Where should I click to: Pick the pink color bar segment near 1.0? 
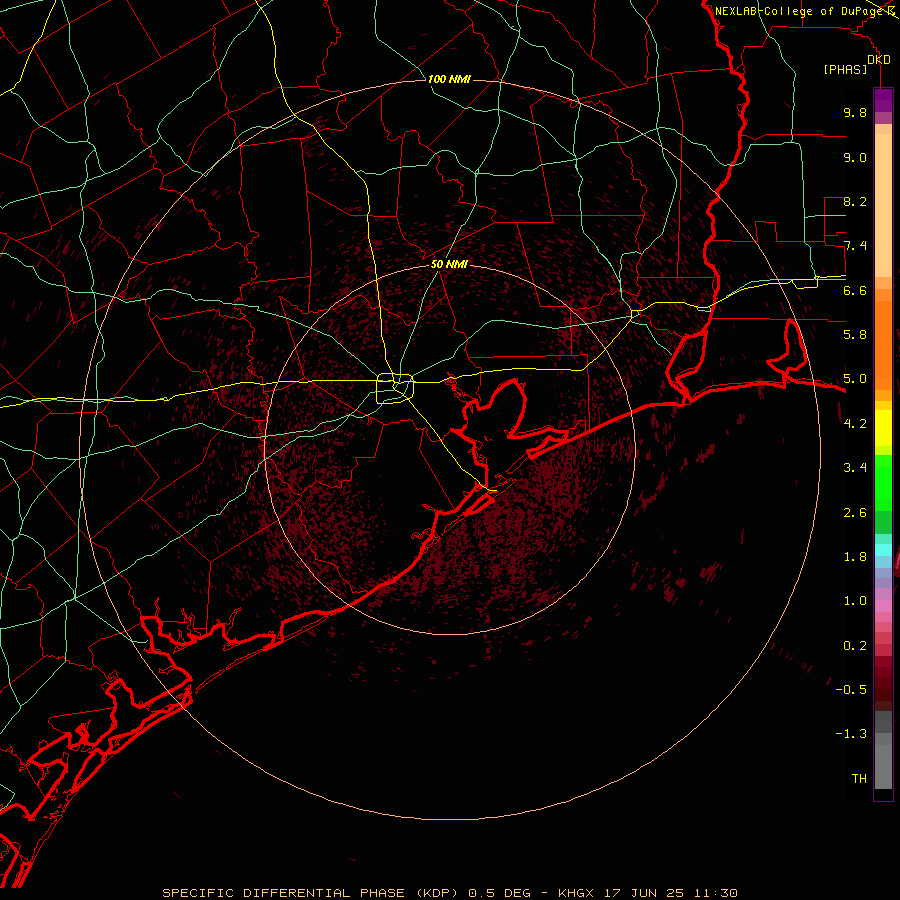(883, 606)
